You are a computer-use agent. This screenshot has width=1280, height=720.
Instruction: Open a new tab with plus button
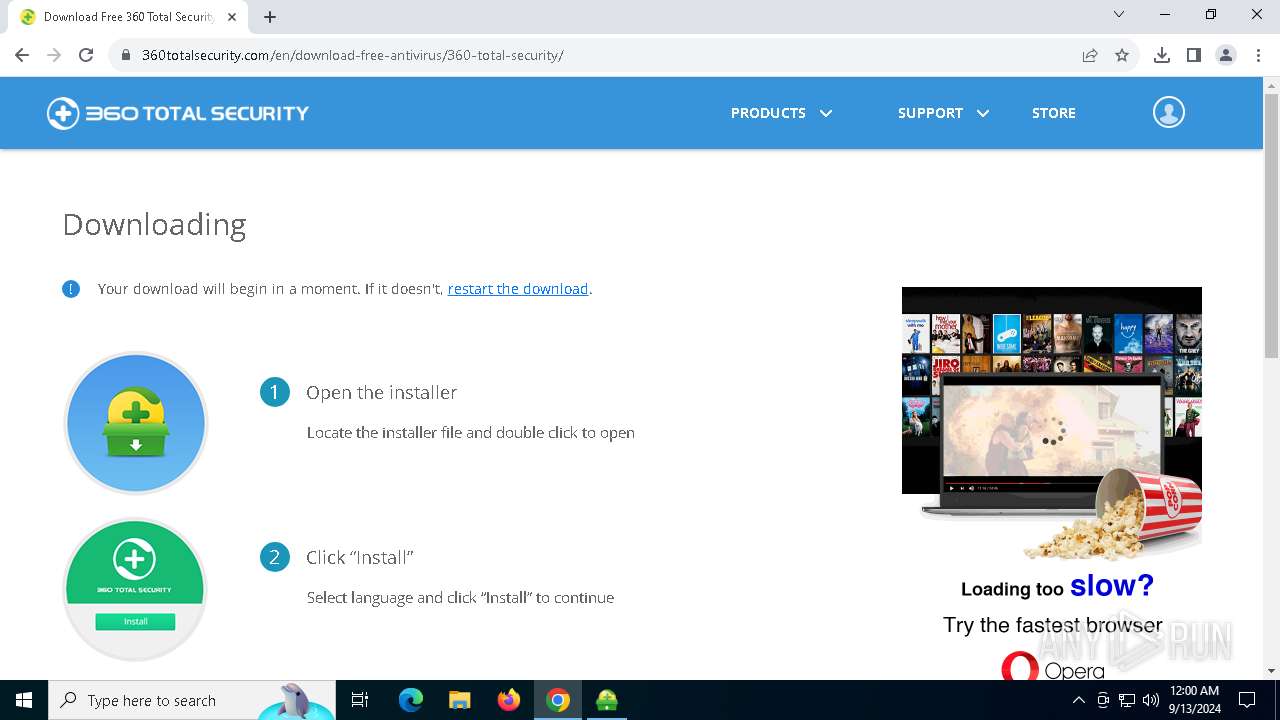(x=270, y=17)
